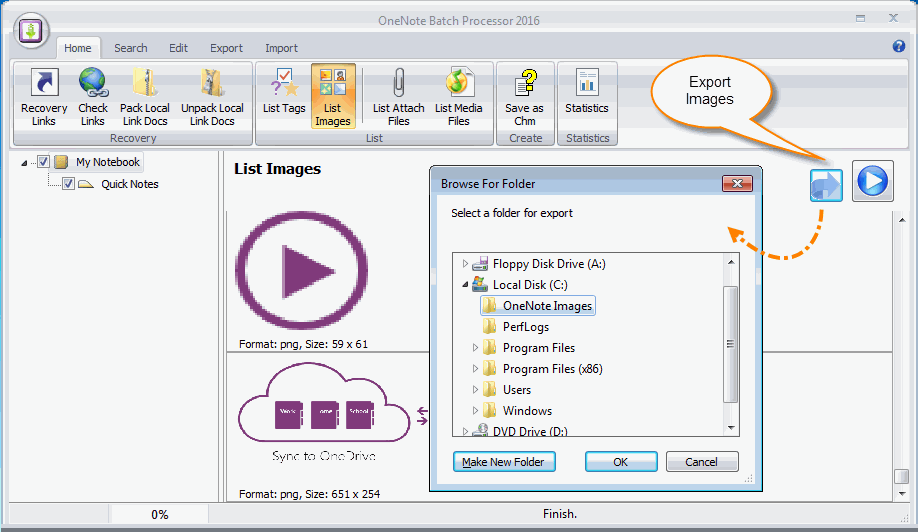
Task: Expand the DVD Drive (D:) node
Action: (x=465, y=431)
